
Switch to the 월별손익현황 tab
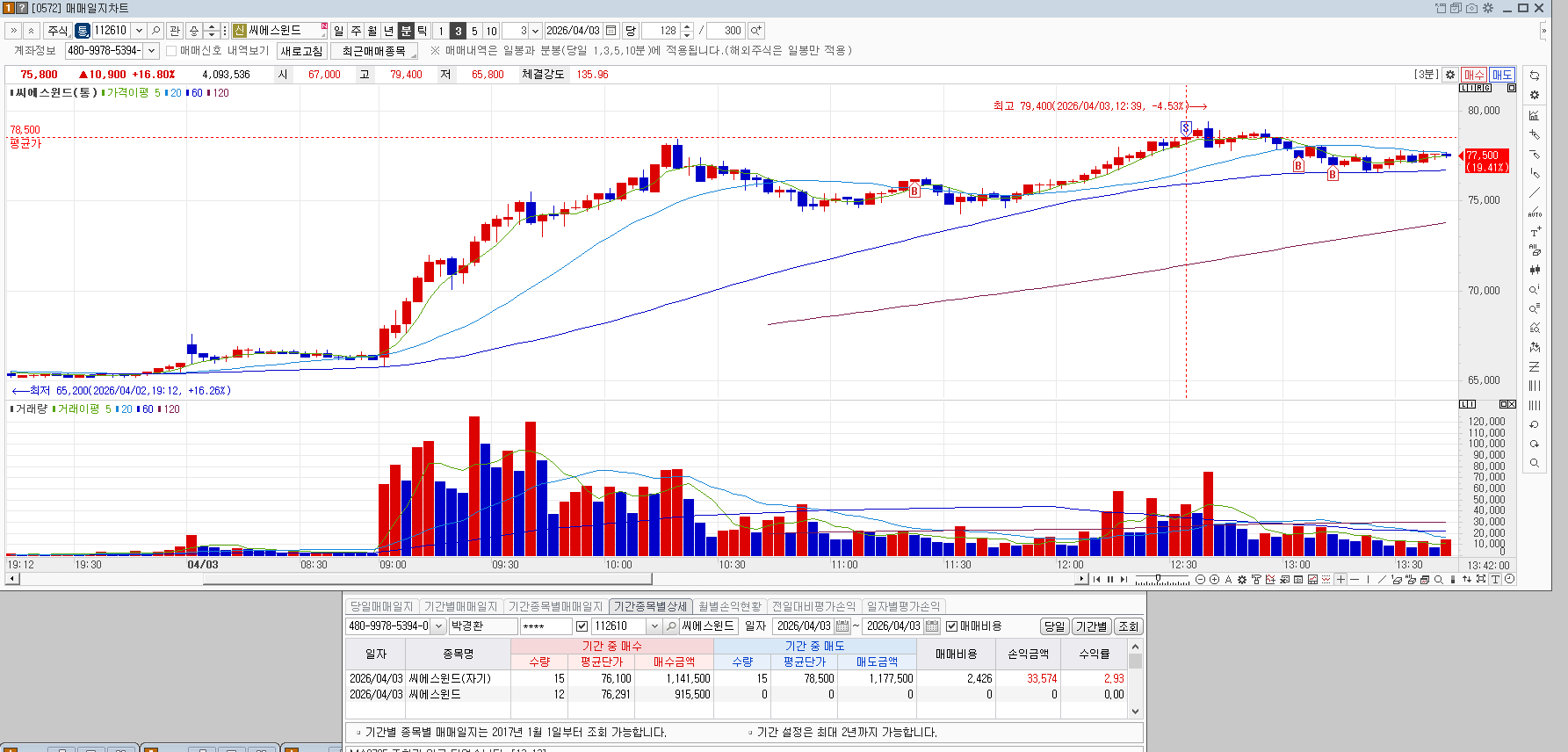tap(730, 606)
